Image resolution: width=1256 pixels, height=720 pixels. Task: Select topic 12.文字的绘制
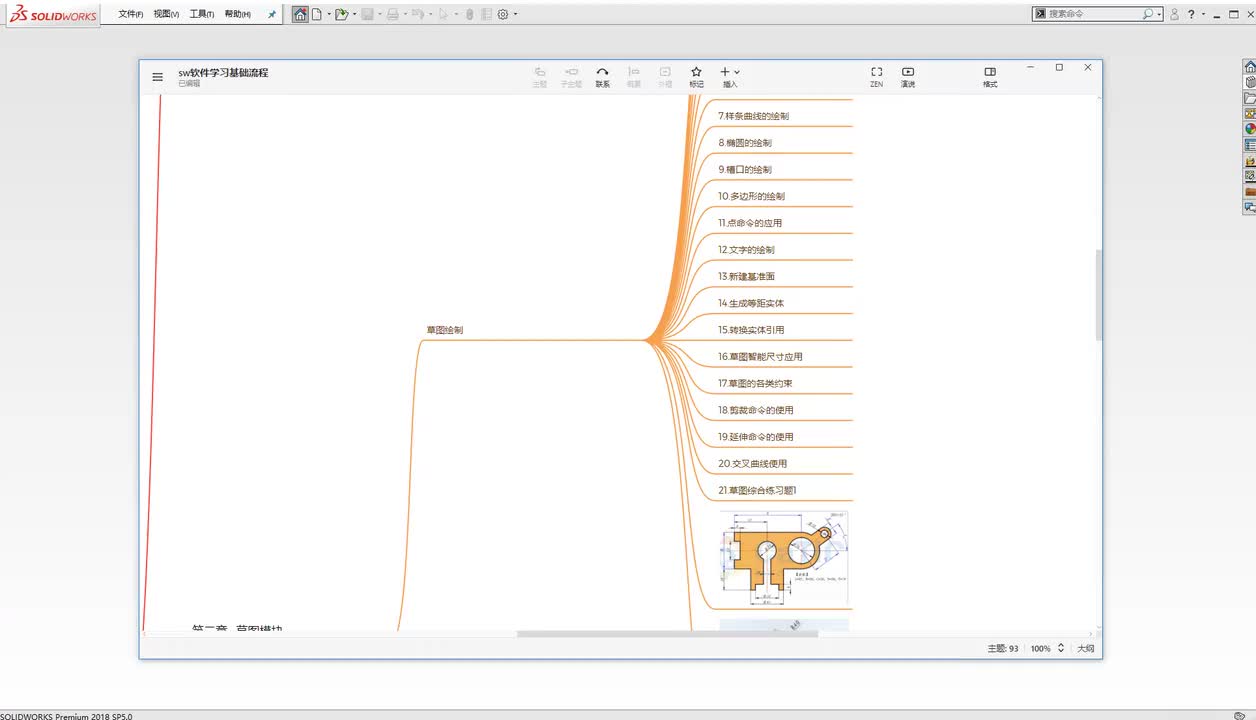pyautogui.click(x=746, y=250)
